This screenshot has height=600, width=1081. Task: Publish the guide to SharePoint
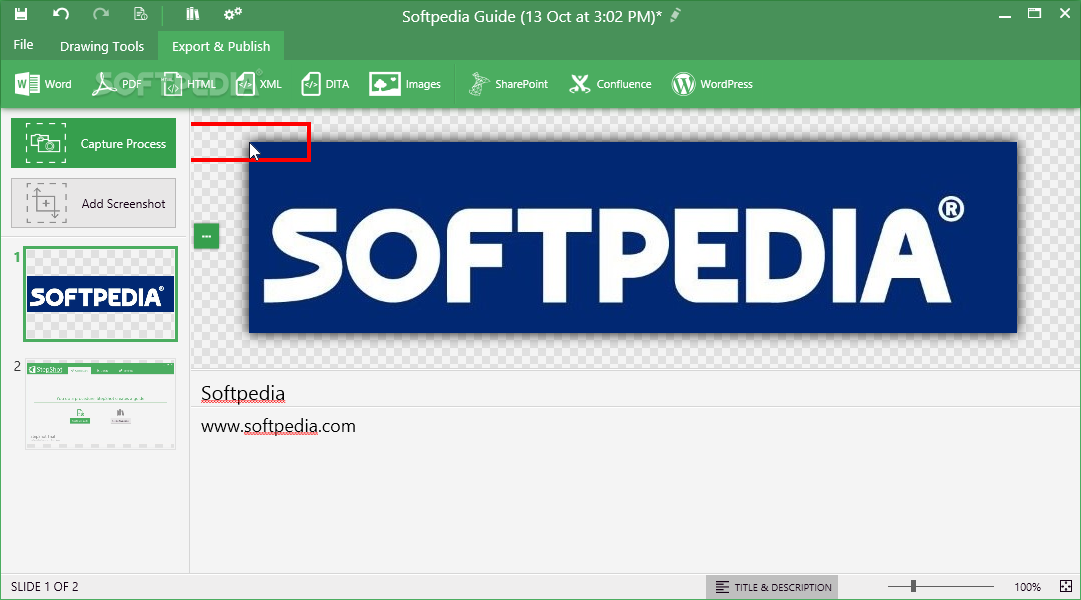coord(508,84)
